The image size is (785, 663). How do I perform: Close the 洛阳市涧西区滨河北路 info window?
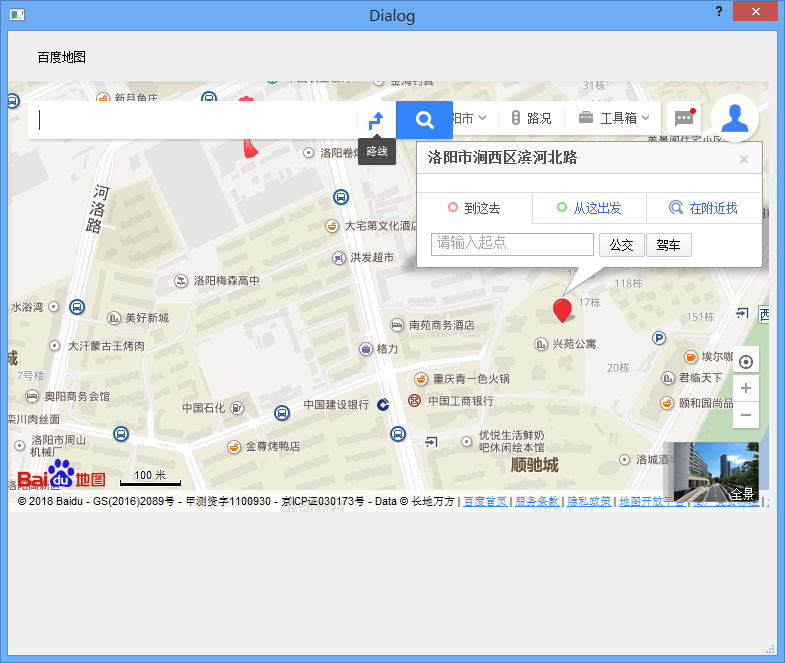click(743, 159)
